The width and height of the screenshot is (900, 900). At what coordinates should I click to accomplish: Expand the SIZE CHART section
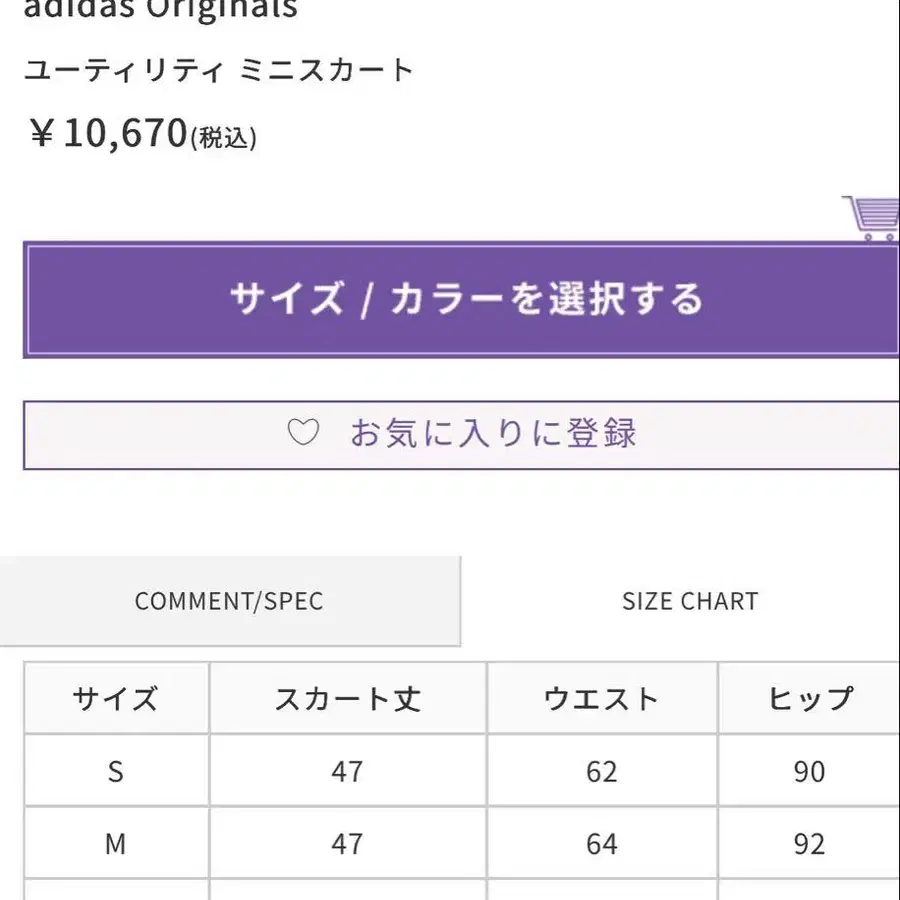(x=689, y=601)
